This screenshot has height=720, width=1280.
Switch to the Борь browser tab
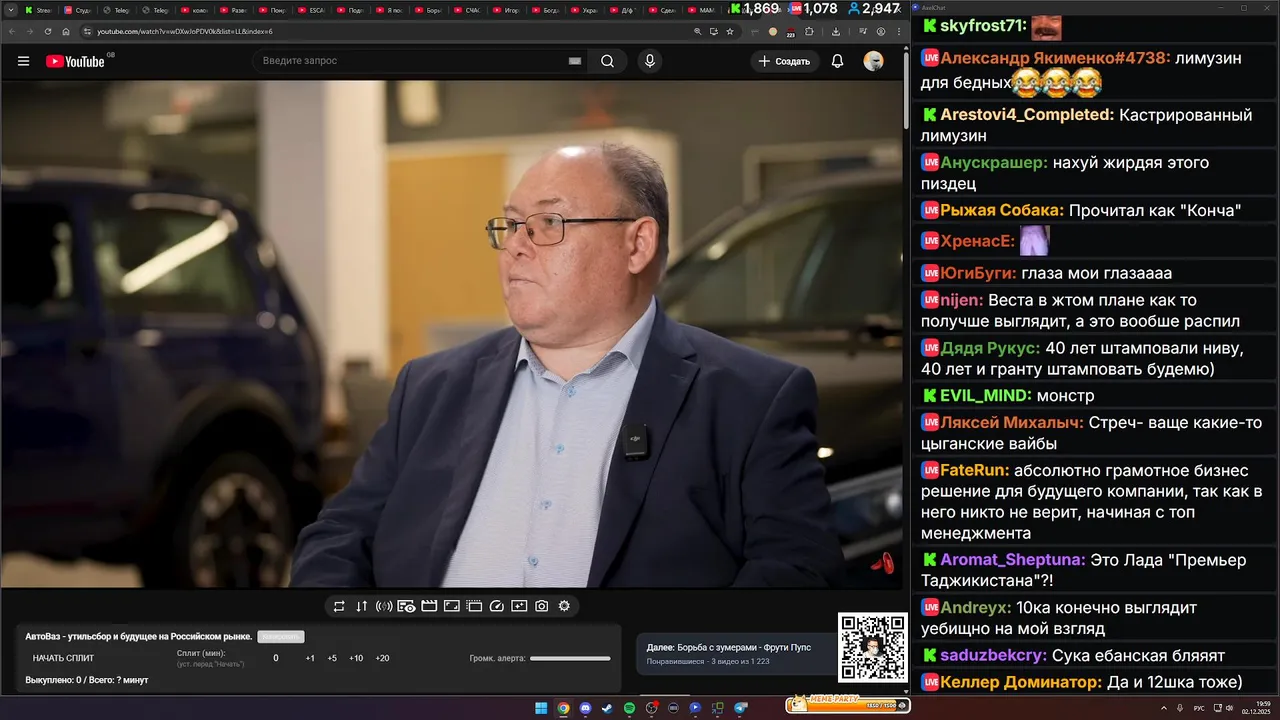[x=429, y=11]
